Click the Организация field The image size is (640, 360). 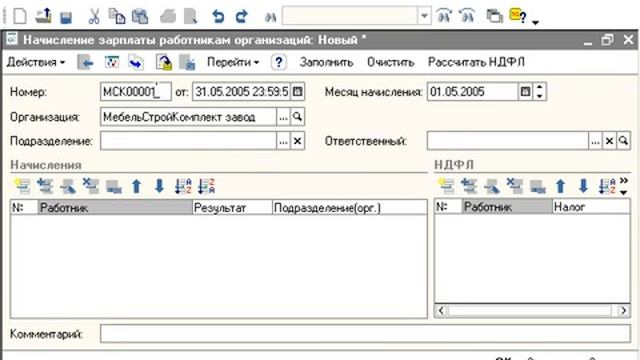tap(188, 117)
